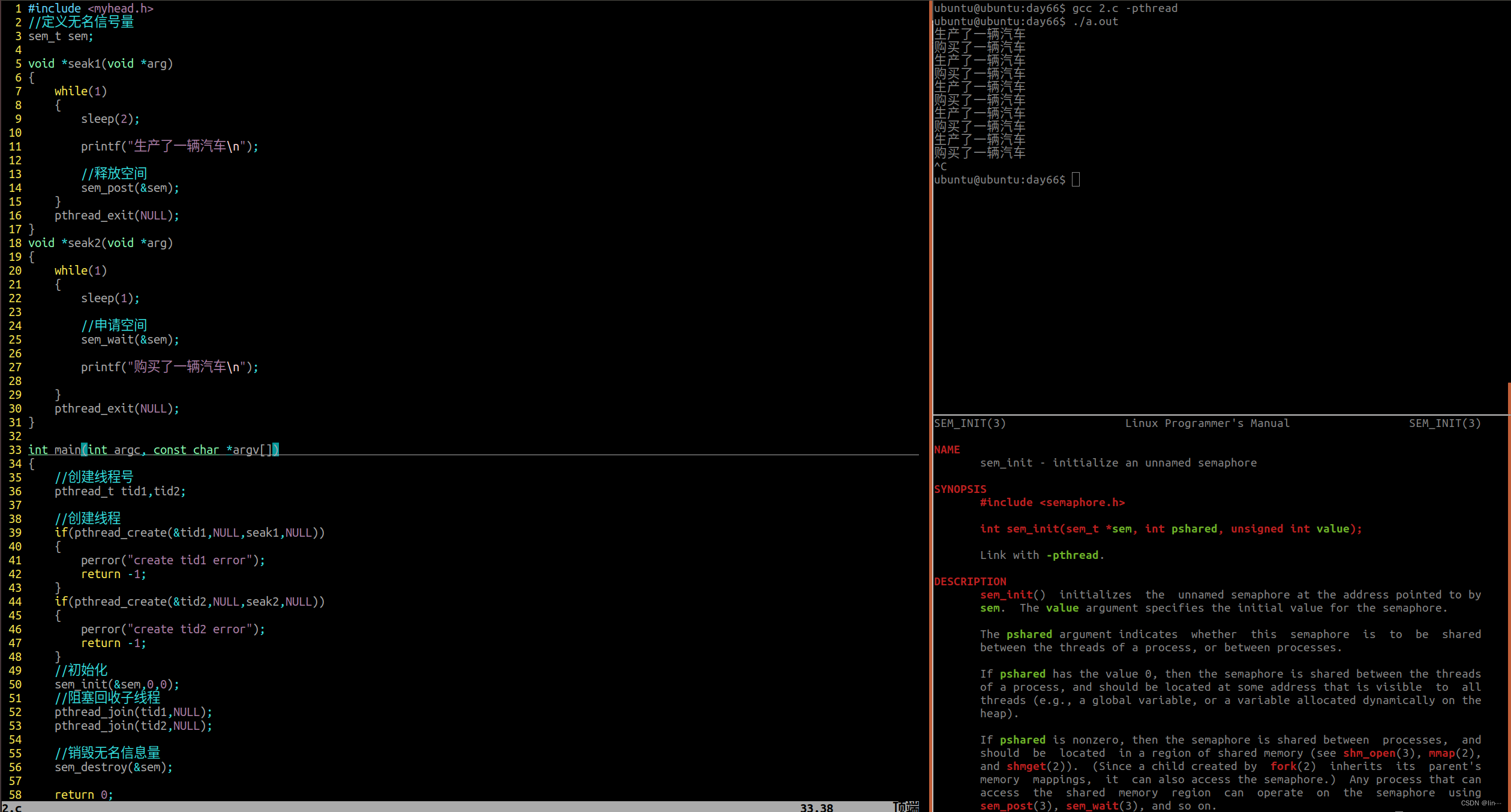Click the pthread_join(tid1,NULL) line
This screenshot has height=812, width=1511.
[x=133, y=712]
